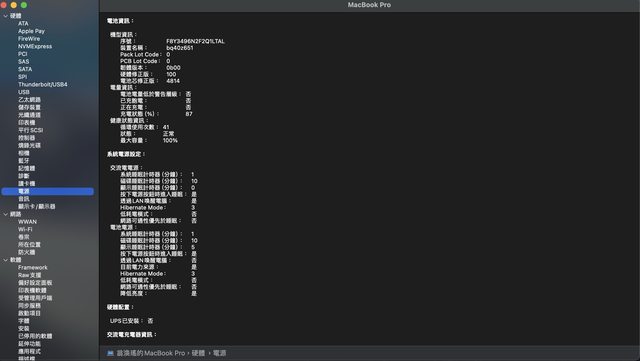
Task: Open 字體 in the sidebar
Action: (x=24, y=321)
